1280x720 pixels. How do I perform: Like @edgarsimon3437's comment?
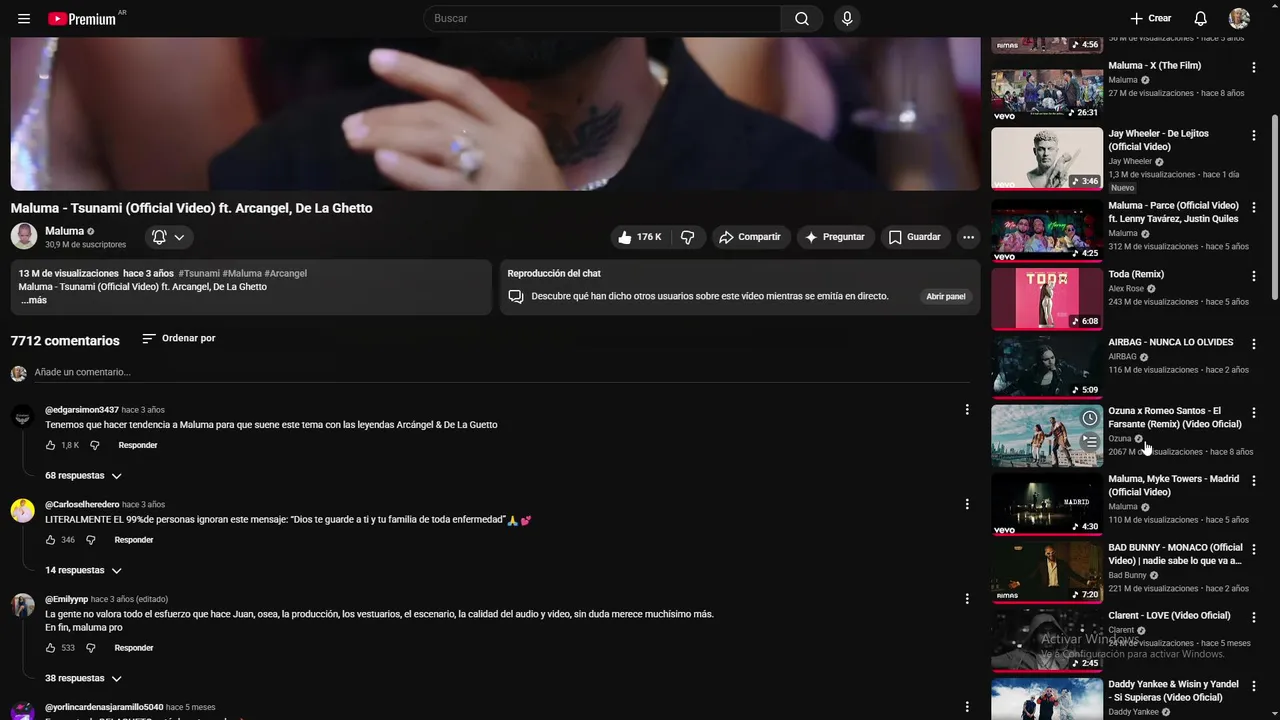coord(51,445)
